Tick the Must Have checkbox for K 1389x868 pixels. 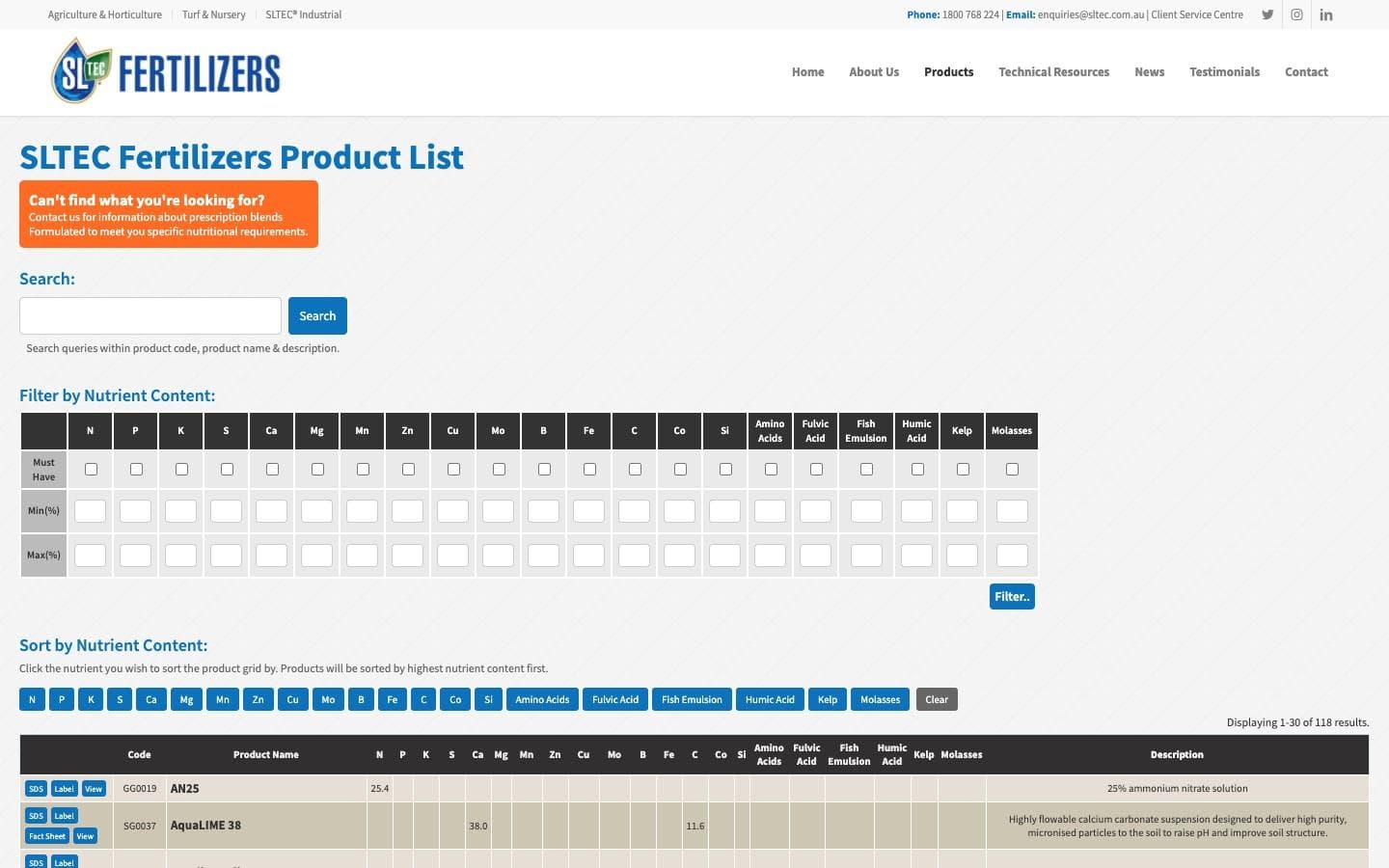point(181,469)
